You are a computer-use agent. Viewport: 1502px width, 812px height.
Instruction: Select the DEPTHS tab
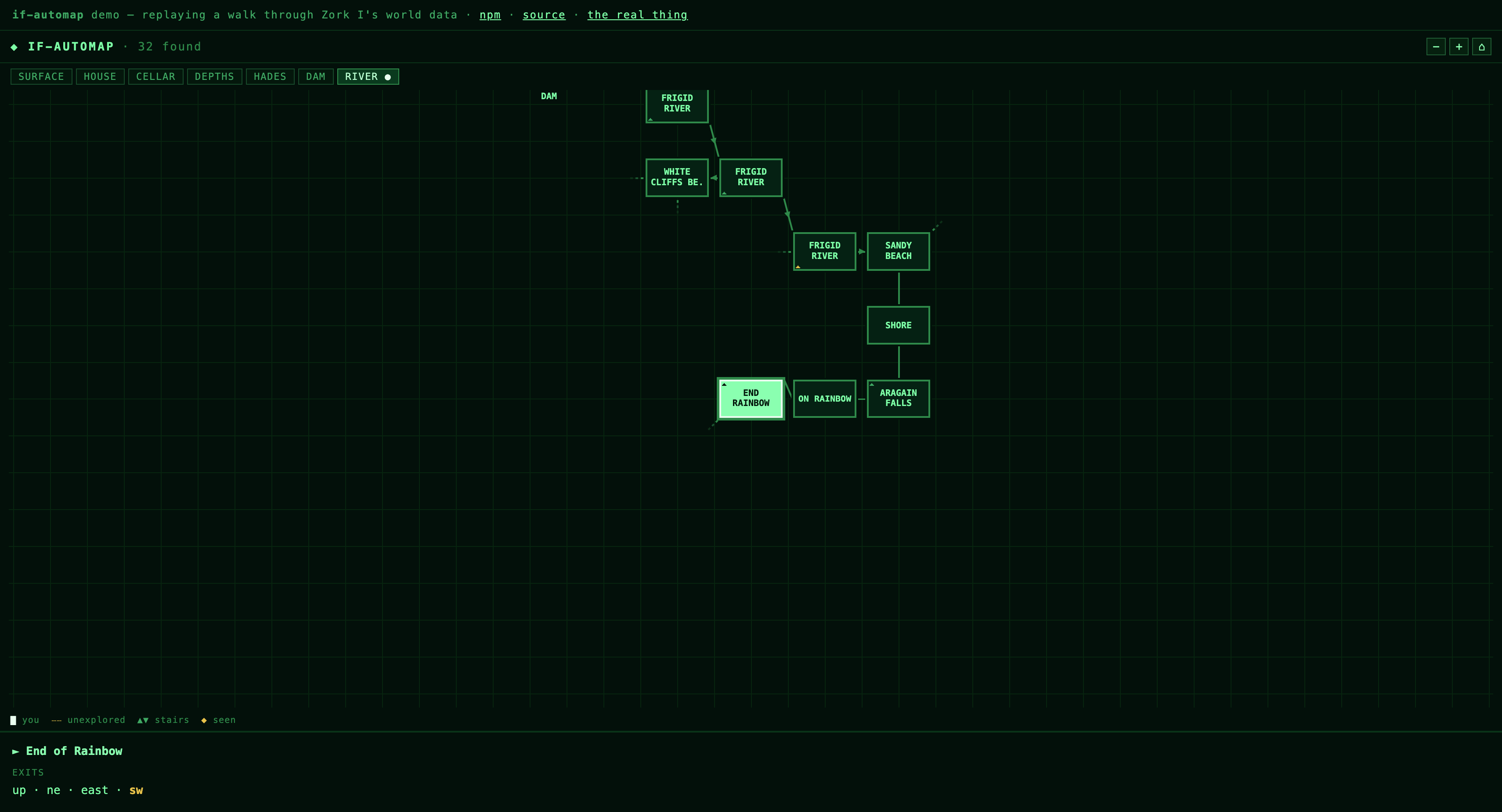point(215,76)
